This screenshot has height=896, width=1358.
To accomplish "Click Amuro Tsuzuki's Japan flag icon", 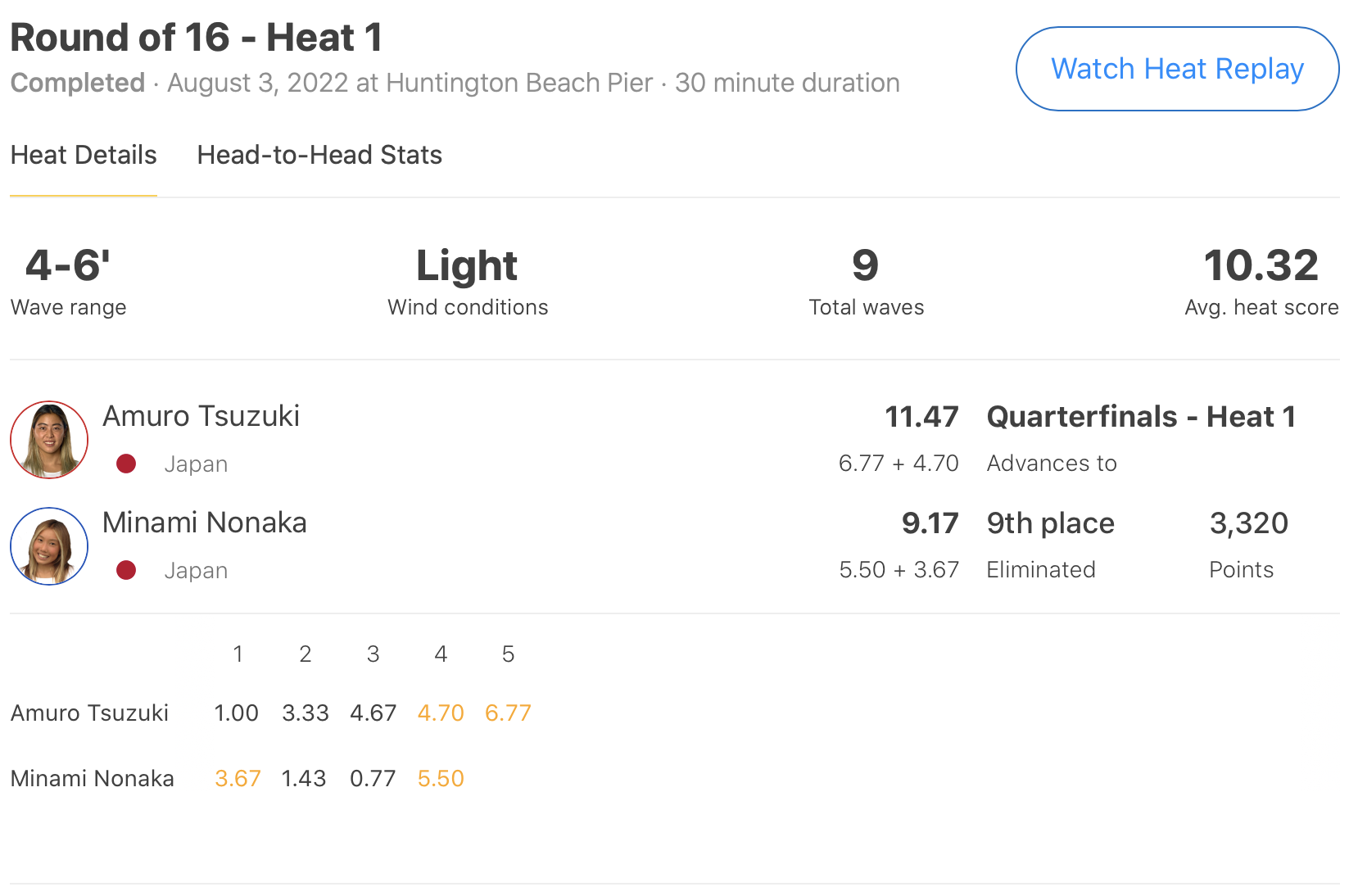I will point(126,464).
